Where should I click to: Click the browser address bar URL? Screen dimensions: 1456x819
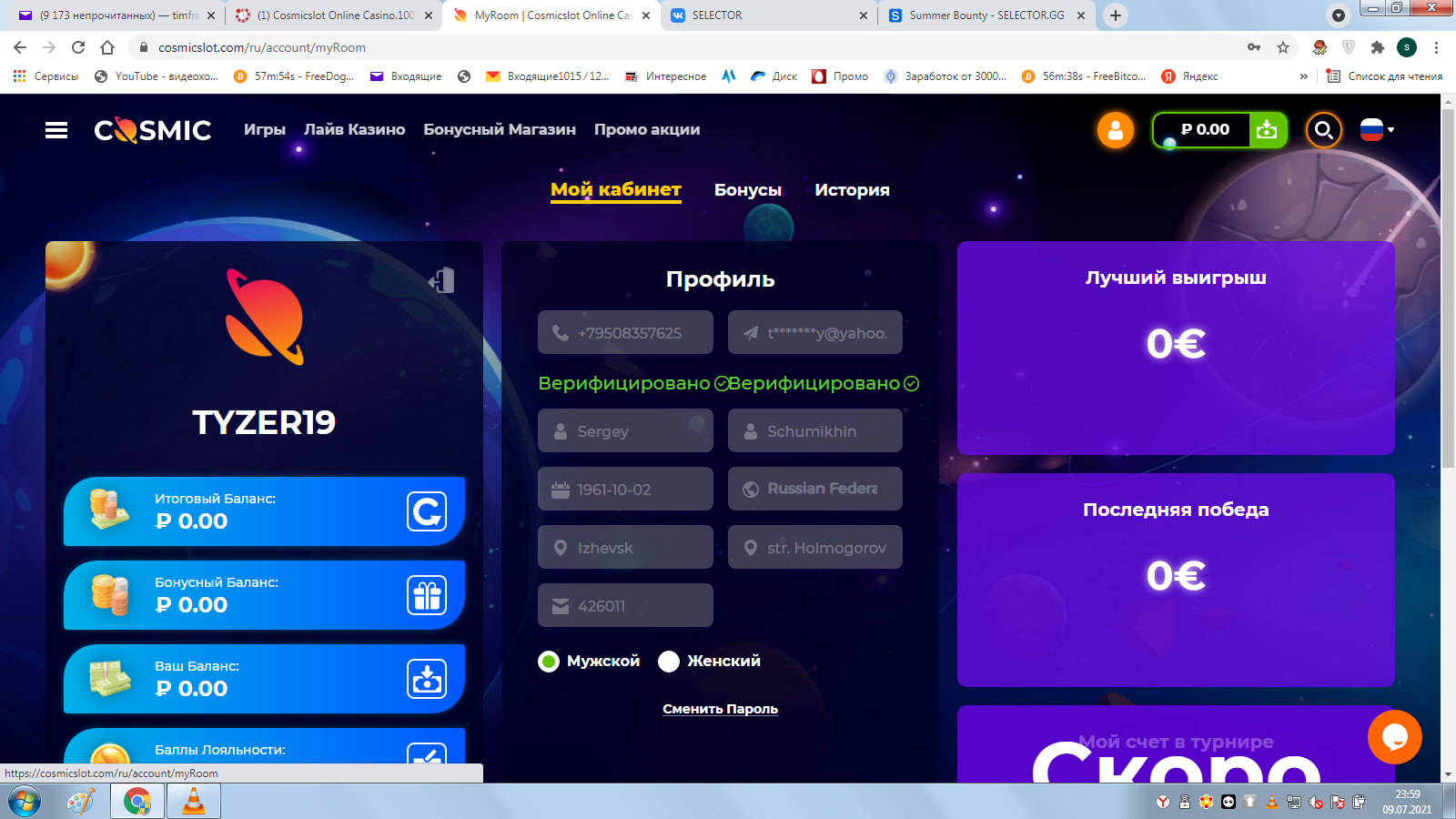tap(262, 47)
